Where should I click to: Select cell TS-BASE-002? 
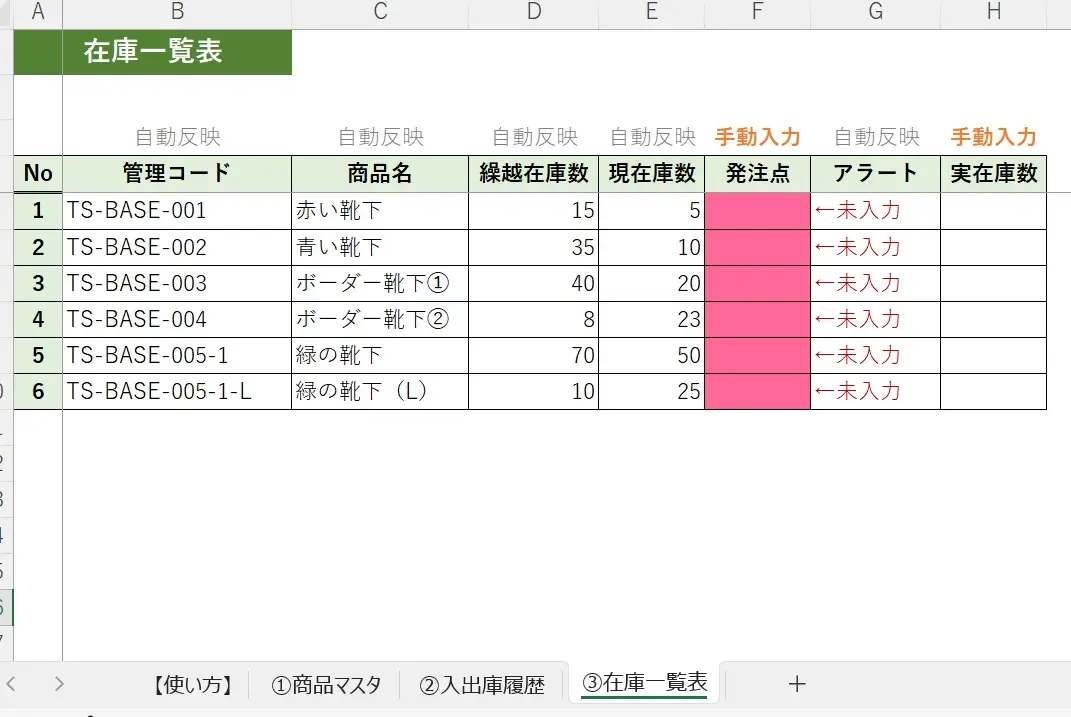click(x=177, y=247)
